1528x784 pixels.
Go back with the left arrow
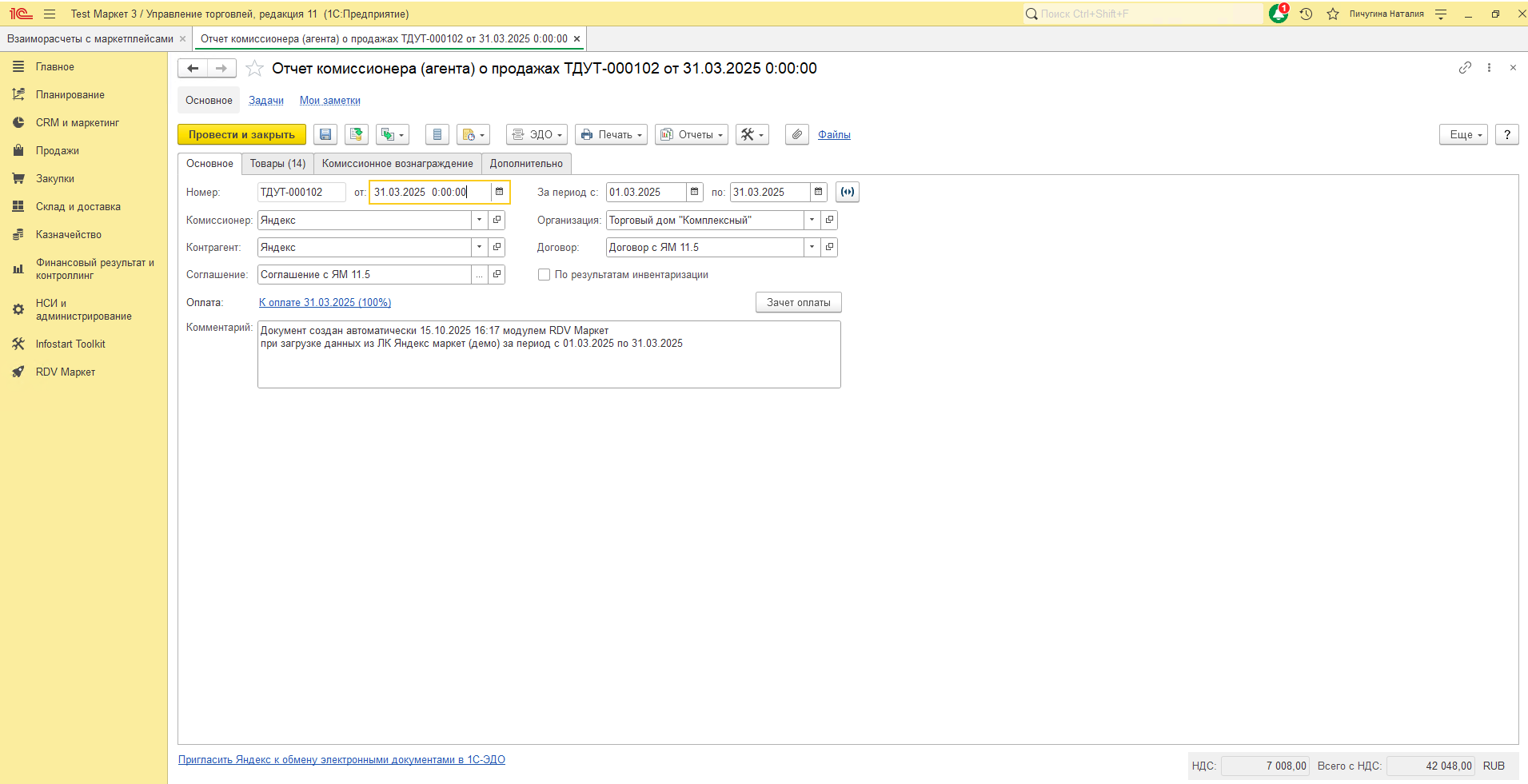[193, 69]
